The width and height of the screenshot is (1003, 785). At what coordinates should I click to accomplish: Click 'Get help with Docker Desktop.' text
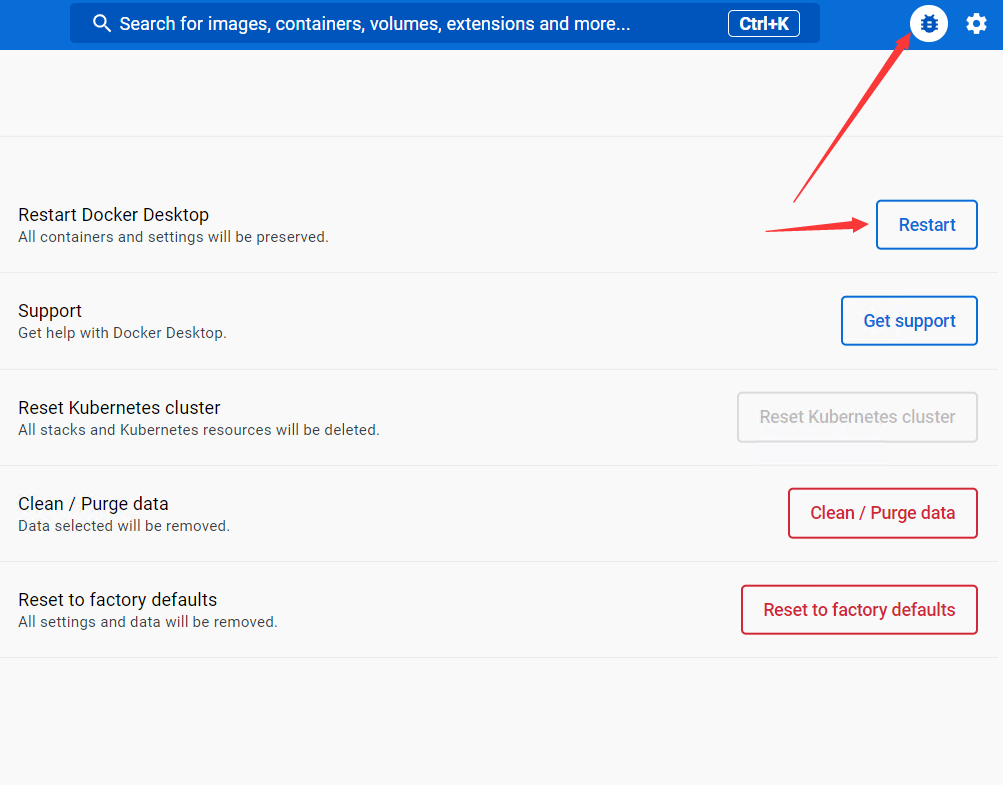(x=122, y=333)
